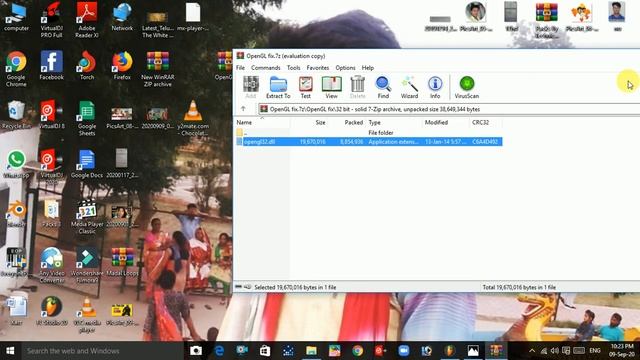Open the Torch browser desktop icon
The width and height of the screenshot is (640, 360).
coord(87,65)
